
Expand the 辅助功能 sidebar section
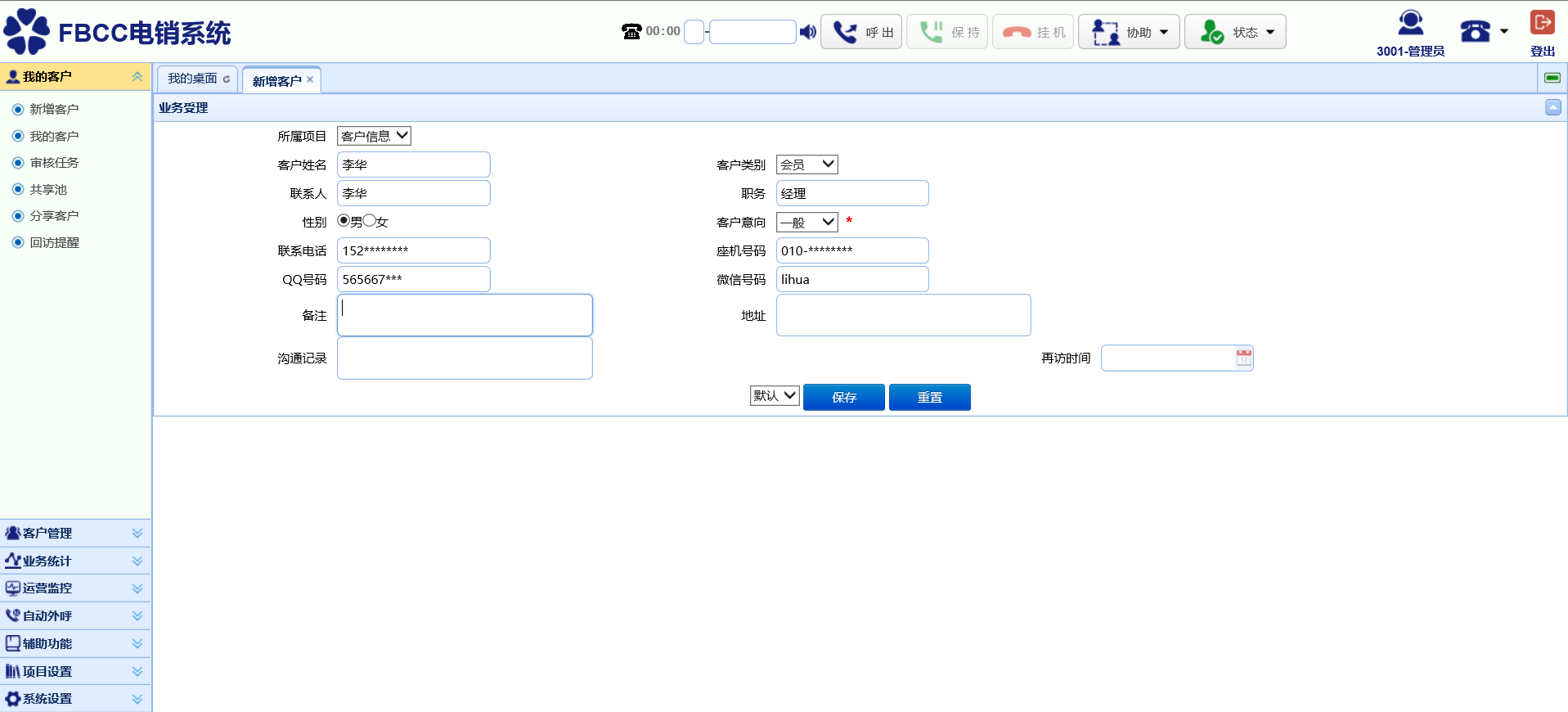[x=75, y=643]
